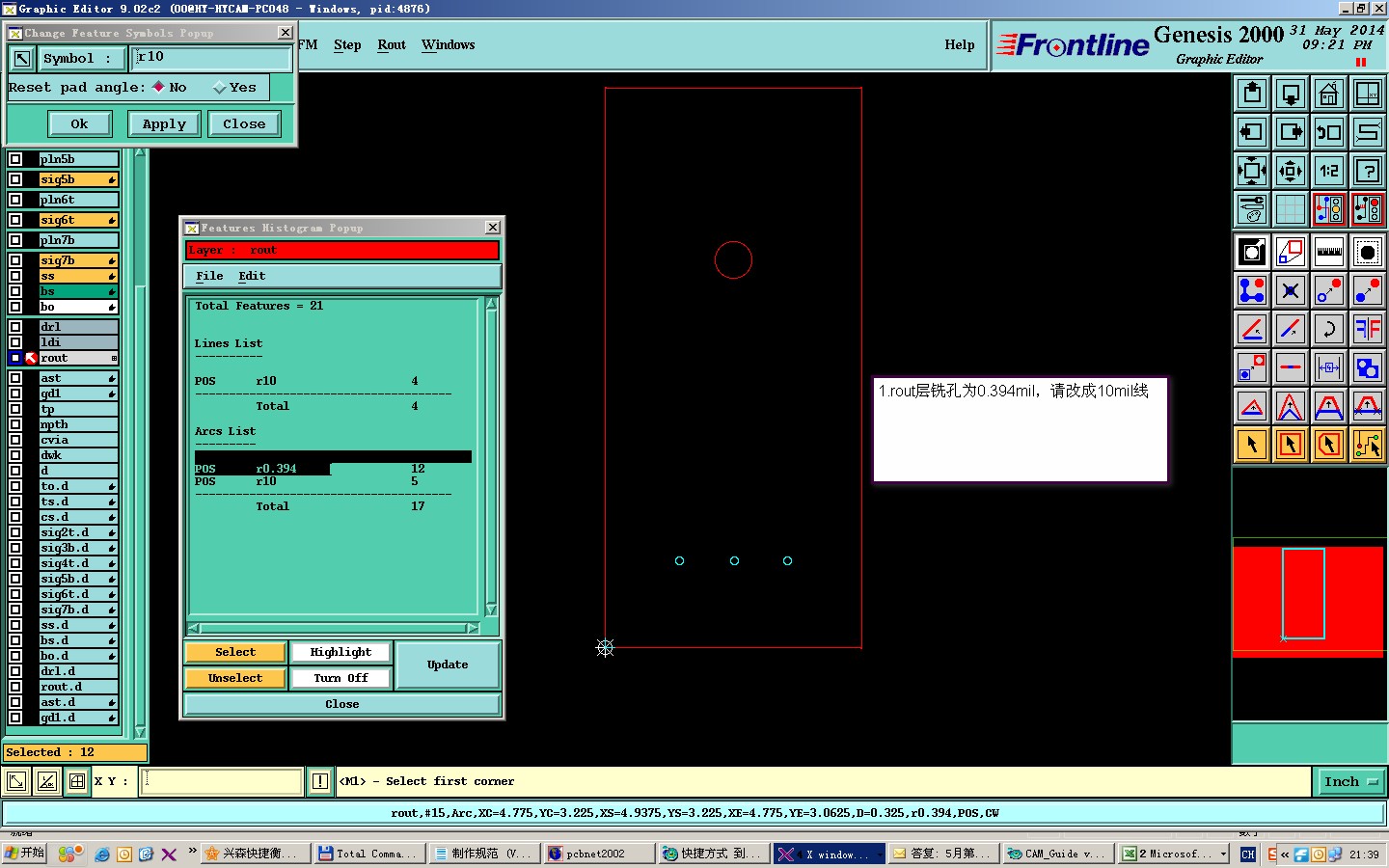Click the blue connected nodes icon
This screenshot has width=1389, height=868.
[x=1252, y=290]
